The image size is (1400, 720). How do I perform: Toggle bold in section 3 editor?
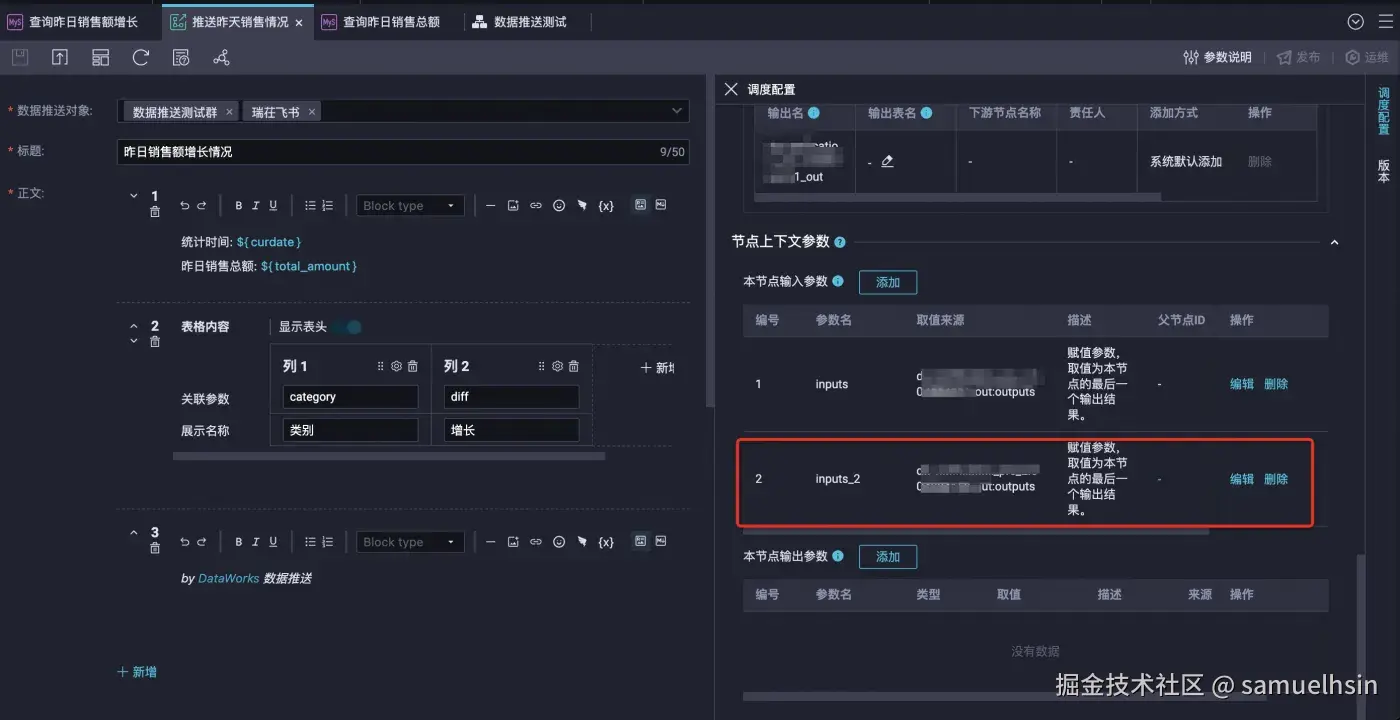(239, 542)
